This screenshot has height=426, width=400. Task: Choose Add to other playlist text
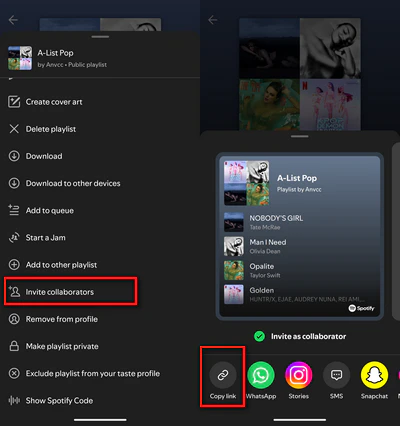click(61, 265)
